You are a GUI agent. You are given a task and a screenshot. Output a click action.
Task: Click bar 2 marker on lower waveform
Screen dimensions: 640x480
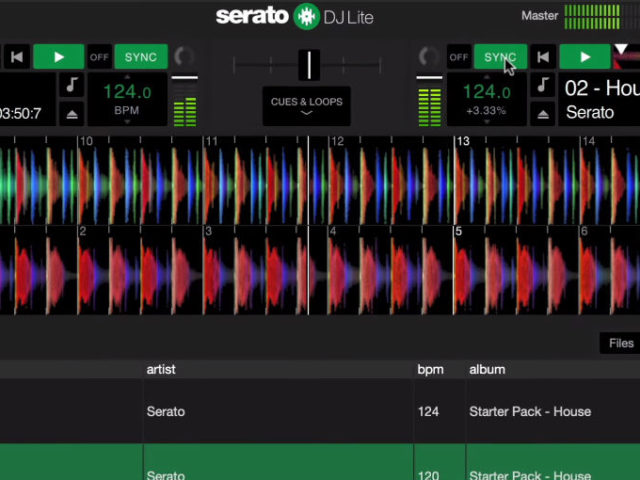pyautogui.click(x=83, y=231)
